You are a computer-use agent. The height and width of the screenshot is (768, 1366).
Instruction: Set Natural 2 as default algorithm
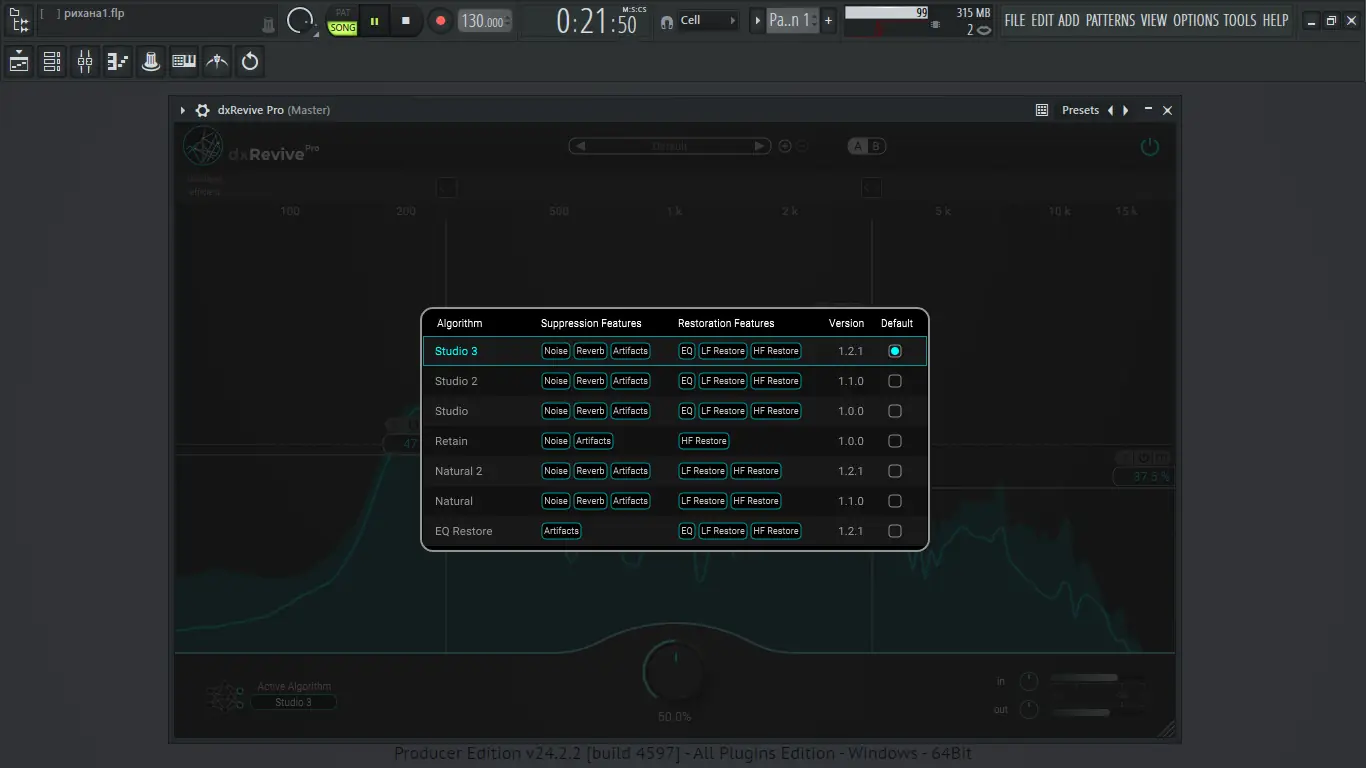point(895,471)
